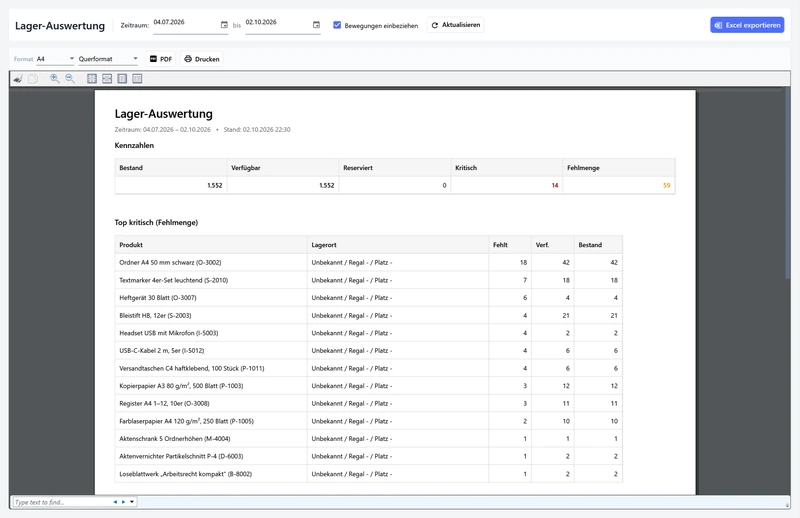Click the Reserviert value 0
Image resolution: width=800 pixels, height=518 pixels.
click(444, 185)
